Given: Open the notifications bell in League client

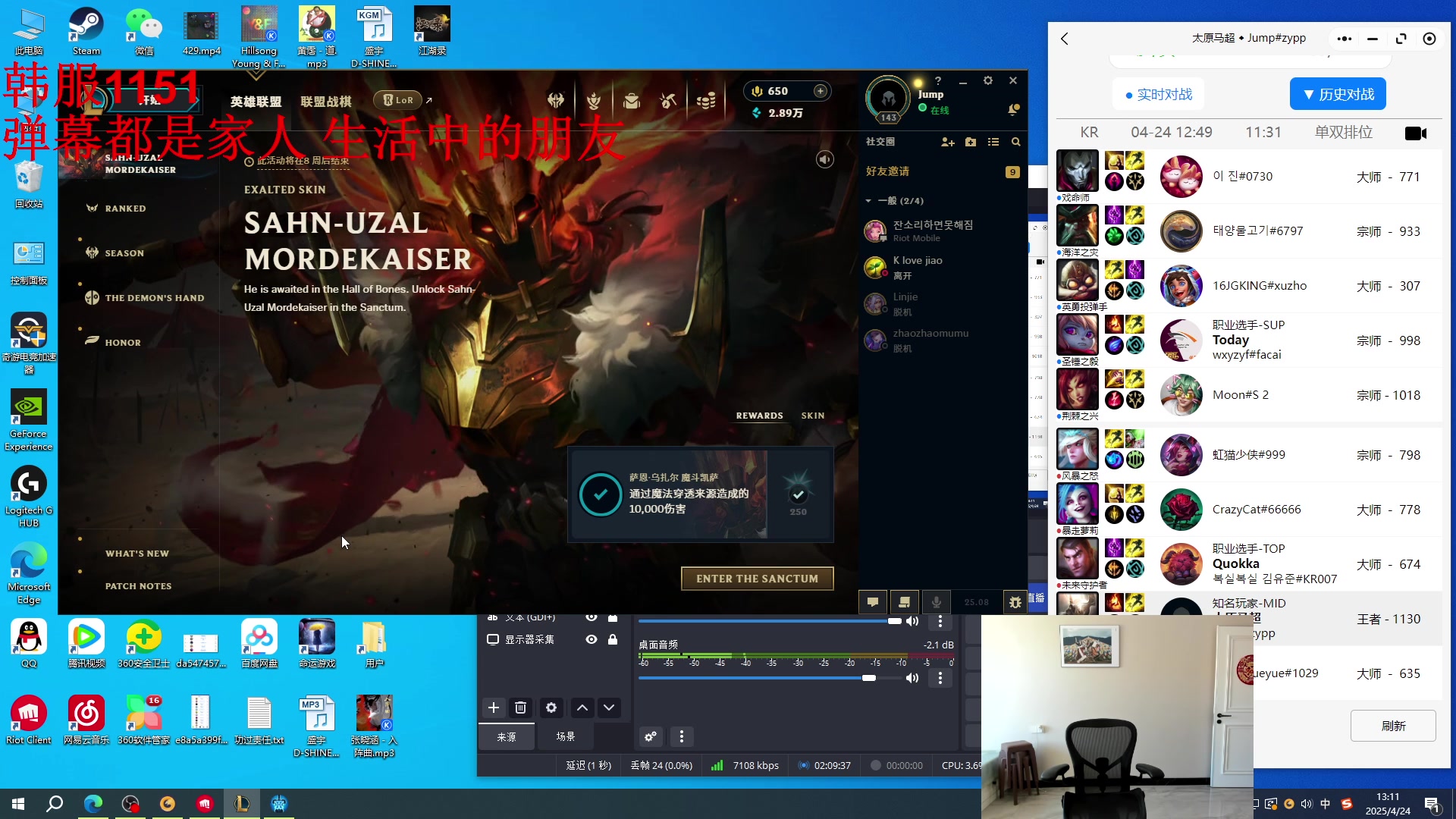Looking at the screenshot, I should (1012, 110).
